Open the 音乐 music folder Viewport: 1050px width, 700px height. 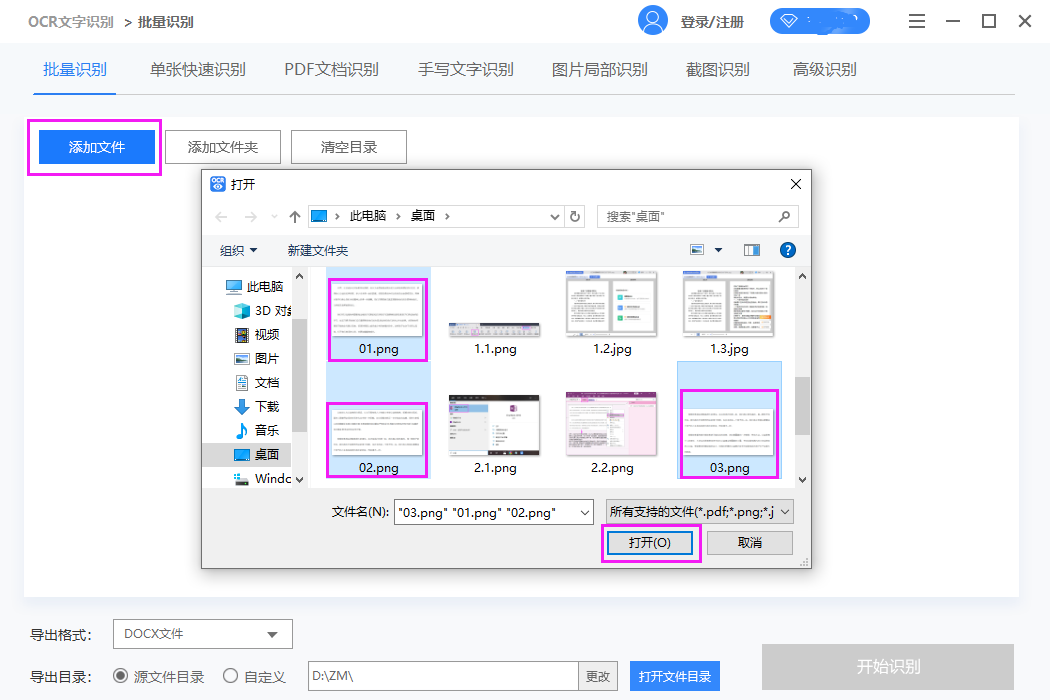coord(256,430)
